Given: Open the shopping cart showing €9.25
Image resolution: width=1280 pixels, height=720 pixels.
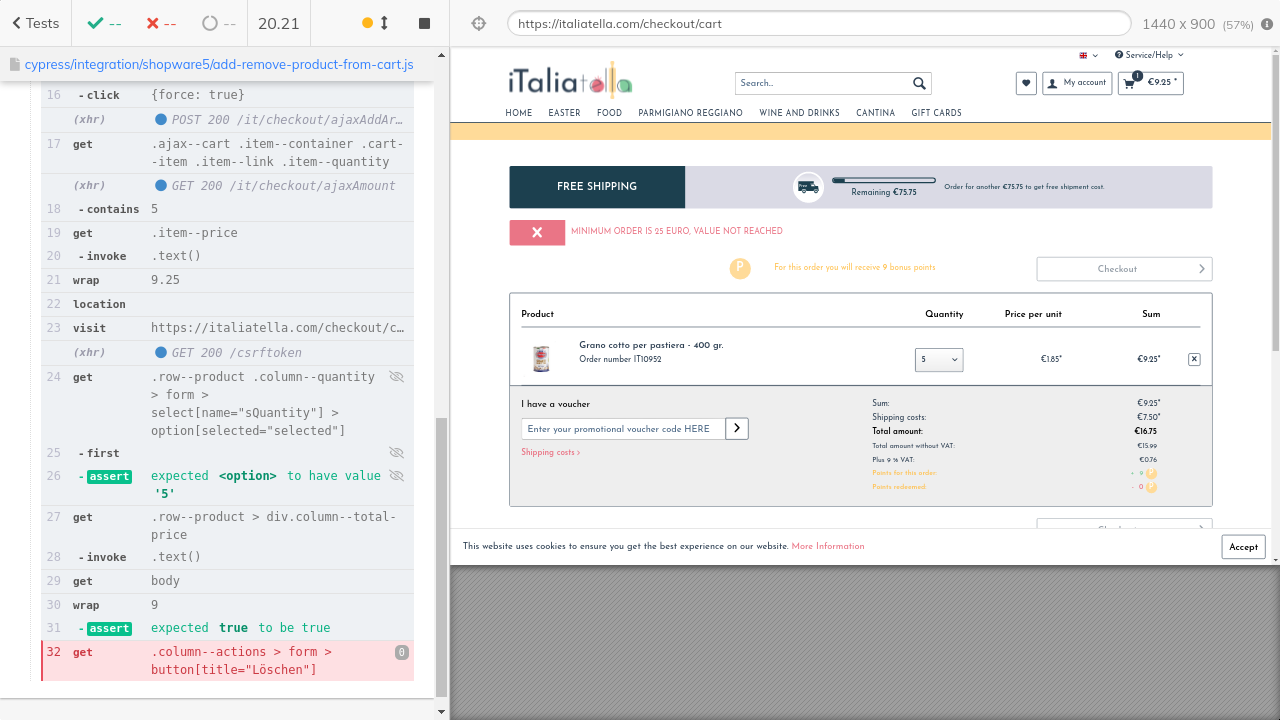Looking at the screenshot, I should pos(1151,83).
